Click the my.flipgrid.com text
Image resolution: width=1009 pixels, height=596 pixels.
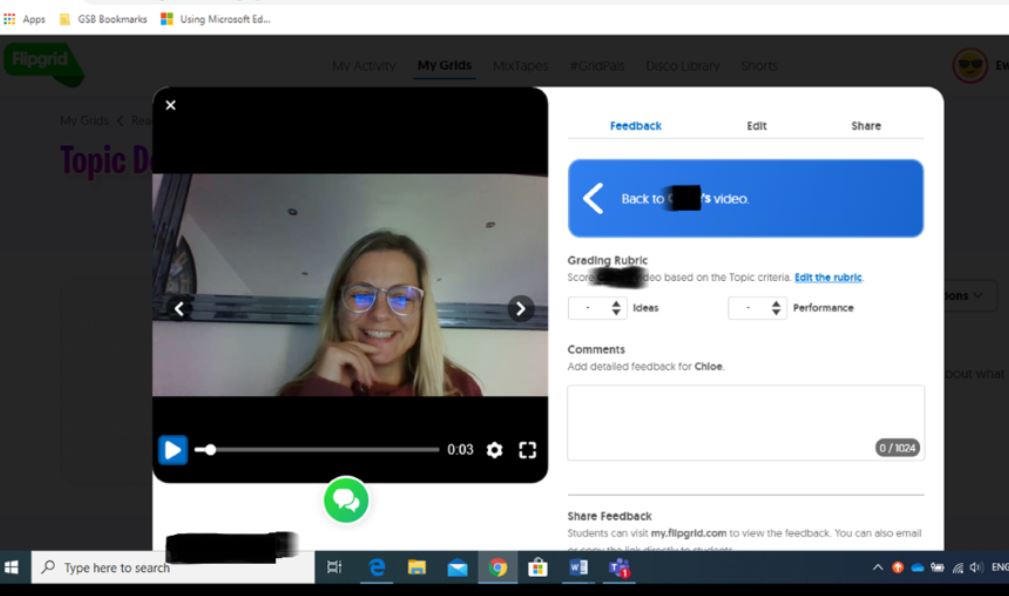(688, 533)
